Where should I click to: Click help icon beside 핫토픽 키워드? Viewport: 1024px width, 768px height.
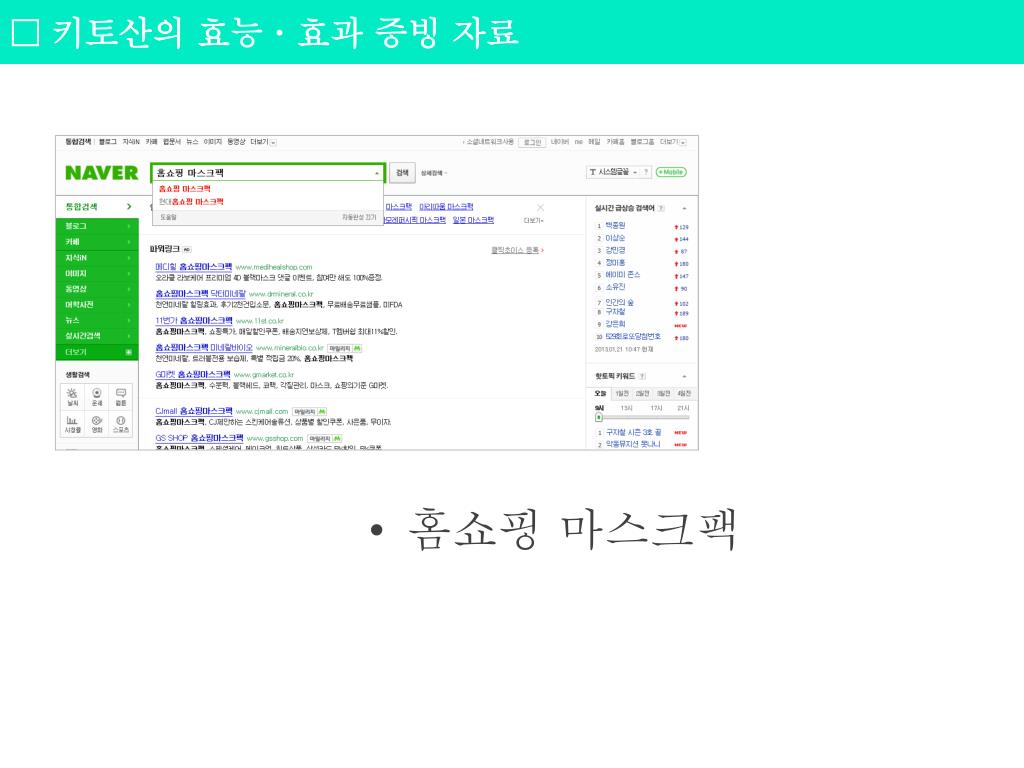click(642, 376)
